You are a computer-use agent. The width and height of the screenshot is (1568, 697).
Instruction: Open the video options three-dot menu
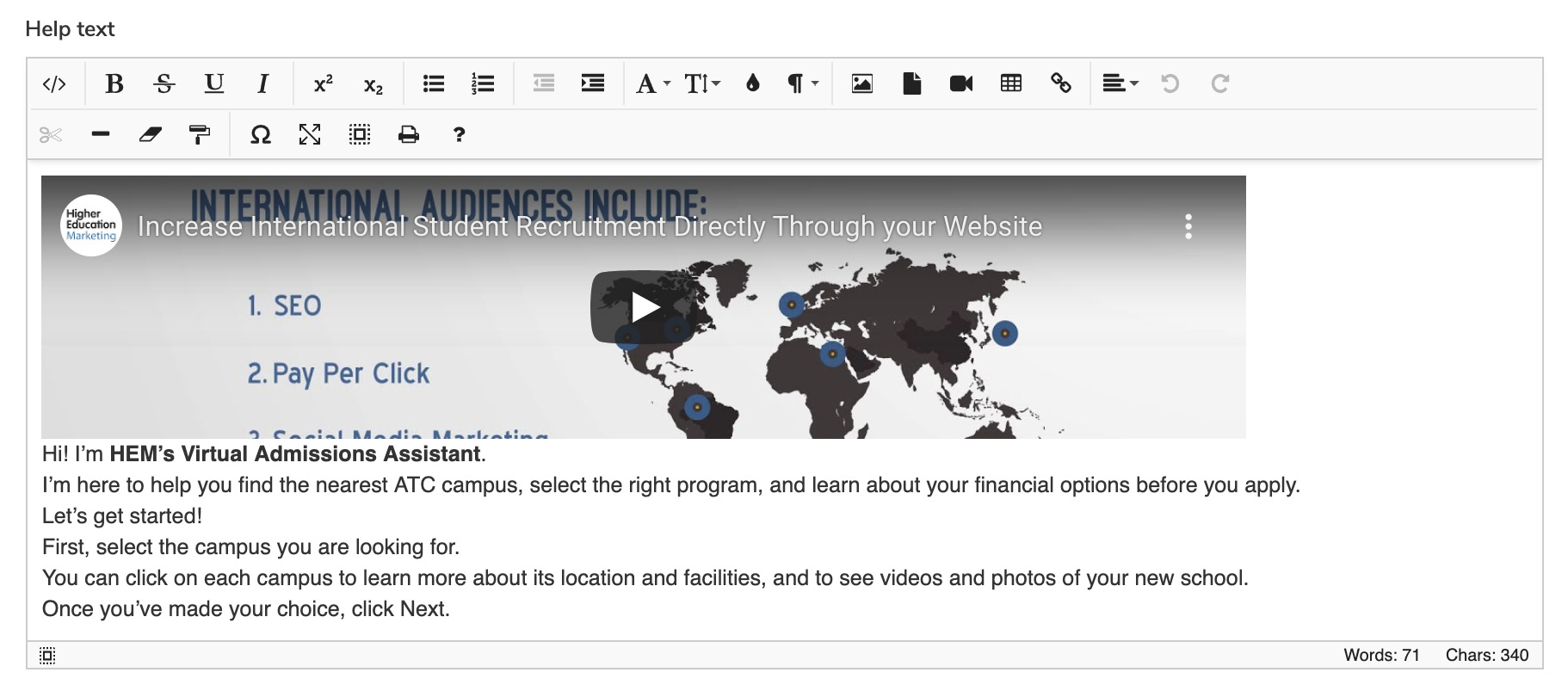click(x=1188, y=226)
